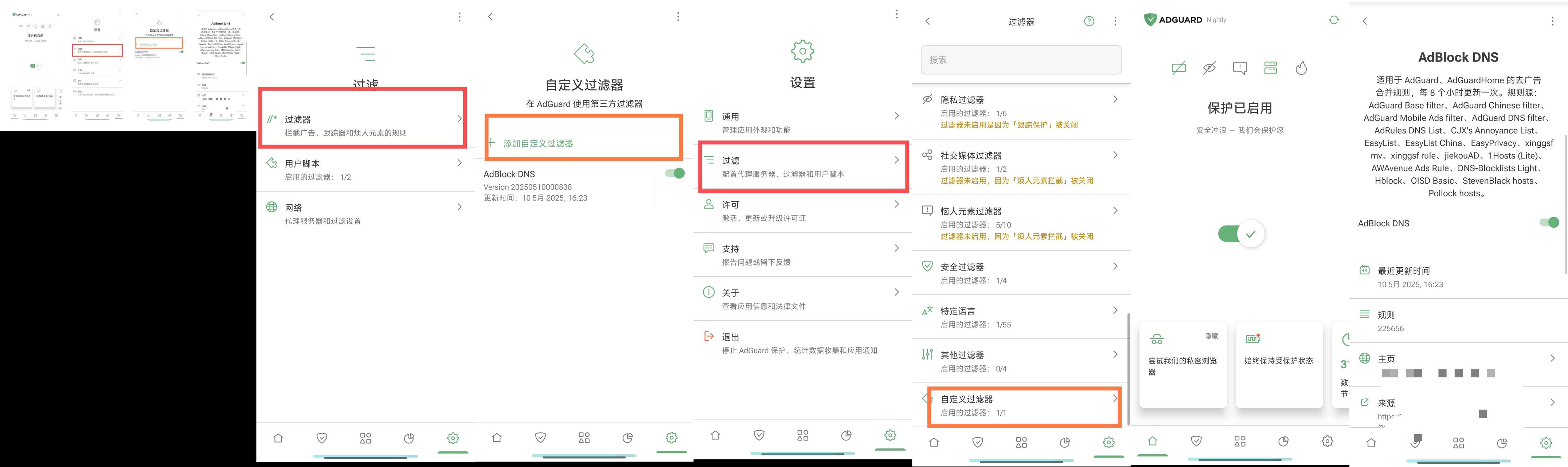
Task: Open 过滤器 row chevron on 过滤 screen
Action: coord(459,119)
